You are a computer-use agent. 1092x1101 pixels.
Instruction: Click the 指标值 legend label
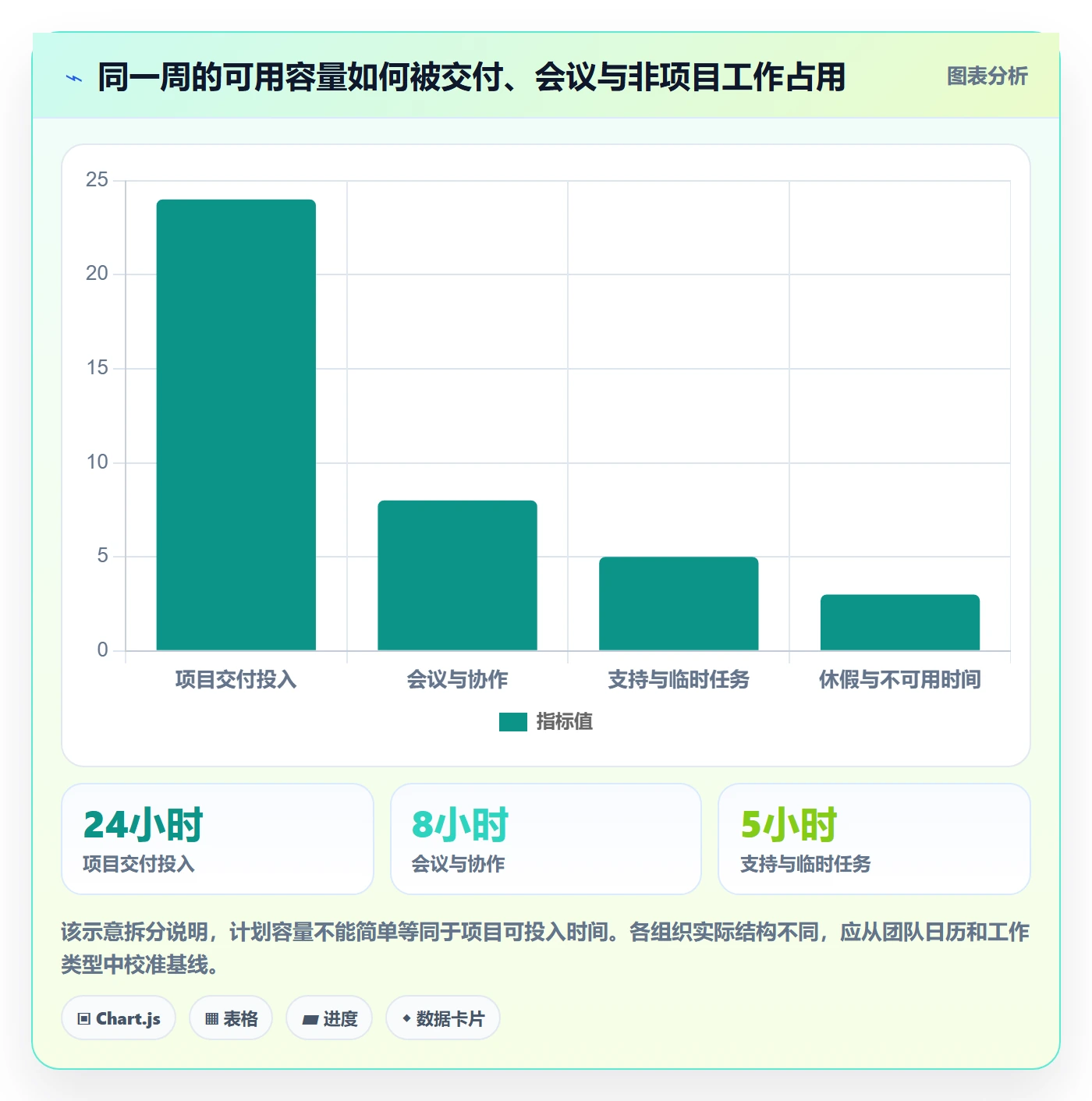tap(565, 722)
